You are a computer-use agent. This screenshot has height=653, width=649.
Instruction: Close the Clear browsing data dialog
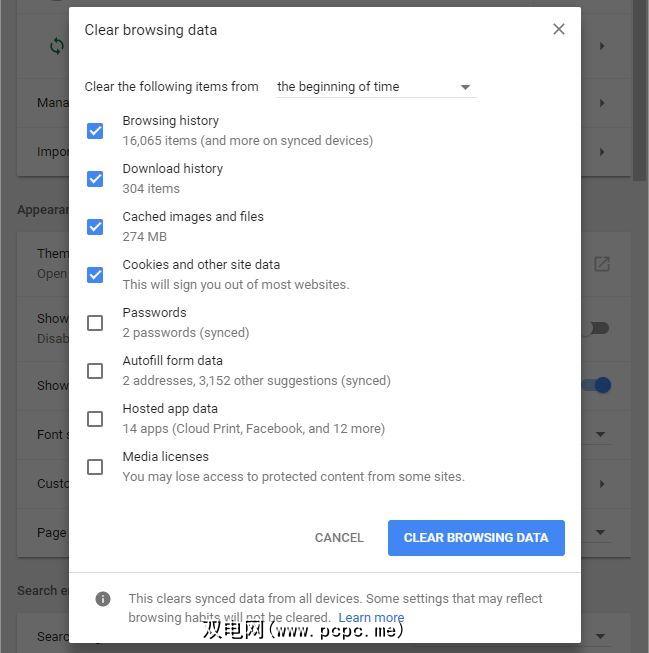pos(559,29)
